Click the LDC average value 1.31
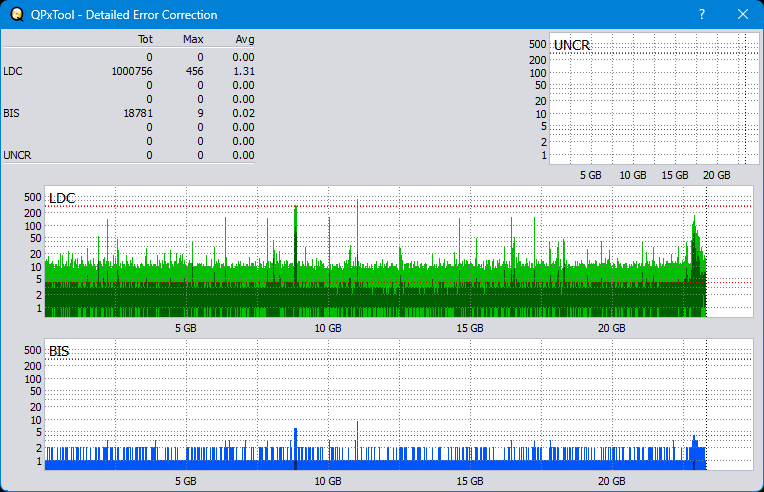The height and width of the screenshot is (492, 764). pos(244,71)
